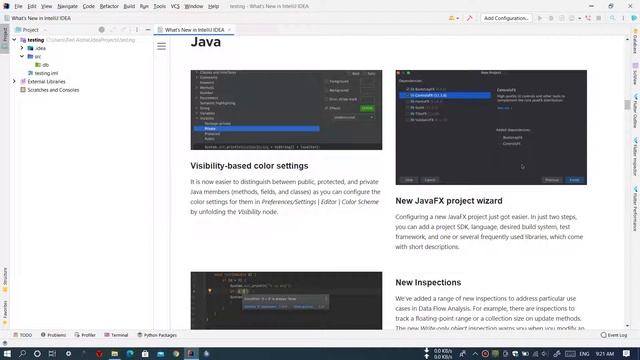This screenshot has height=360, width=640.
Task: Click the visibility color settings screenshot
Action: point(286,110)
